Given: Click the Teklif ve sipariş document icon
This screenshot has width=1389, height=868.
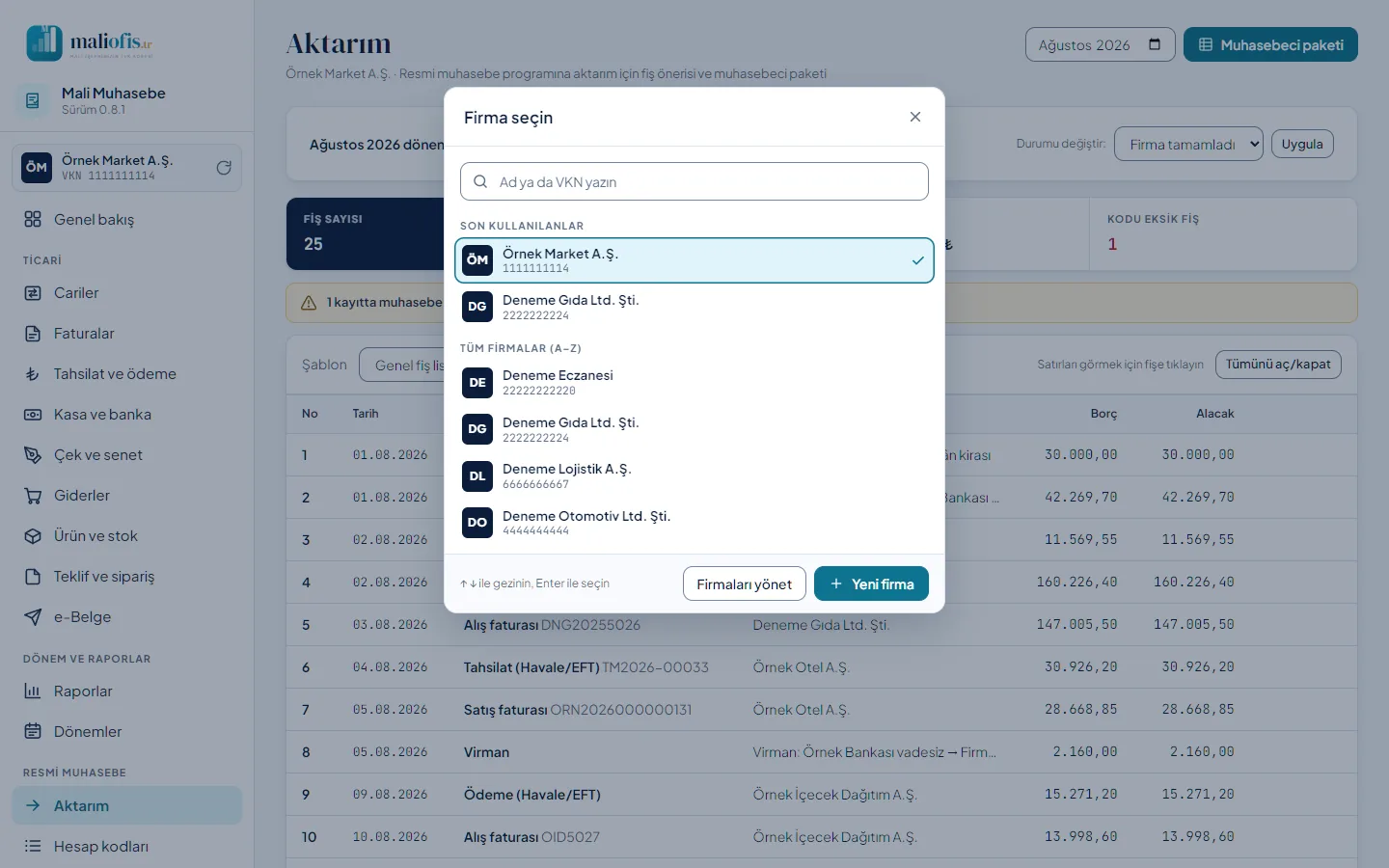Looking at the screenshot, I should 33,577.
